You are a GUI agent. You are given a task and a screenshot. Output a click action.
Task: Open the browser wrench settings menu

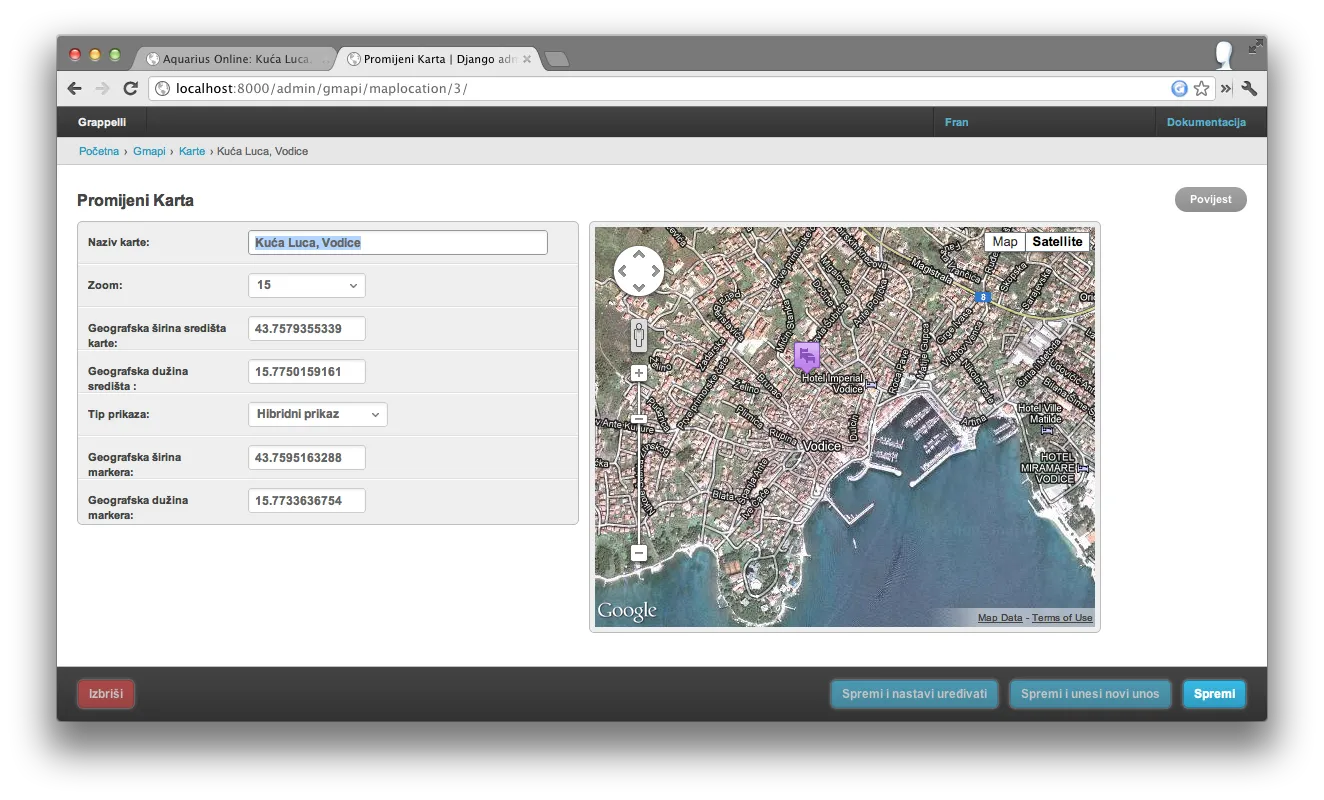coord(1249,89)
